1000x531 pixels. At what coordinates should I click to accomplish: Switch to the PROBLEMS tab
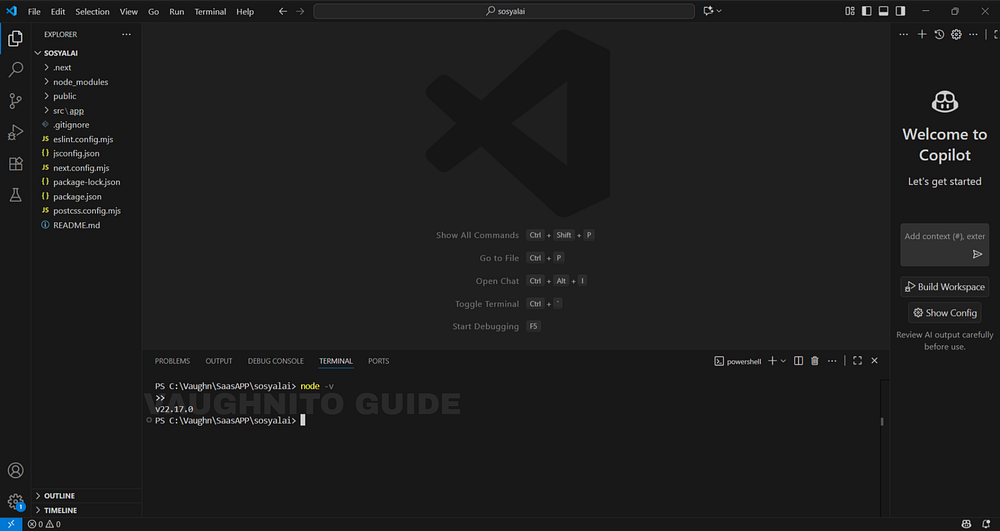172,361
